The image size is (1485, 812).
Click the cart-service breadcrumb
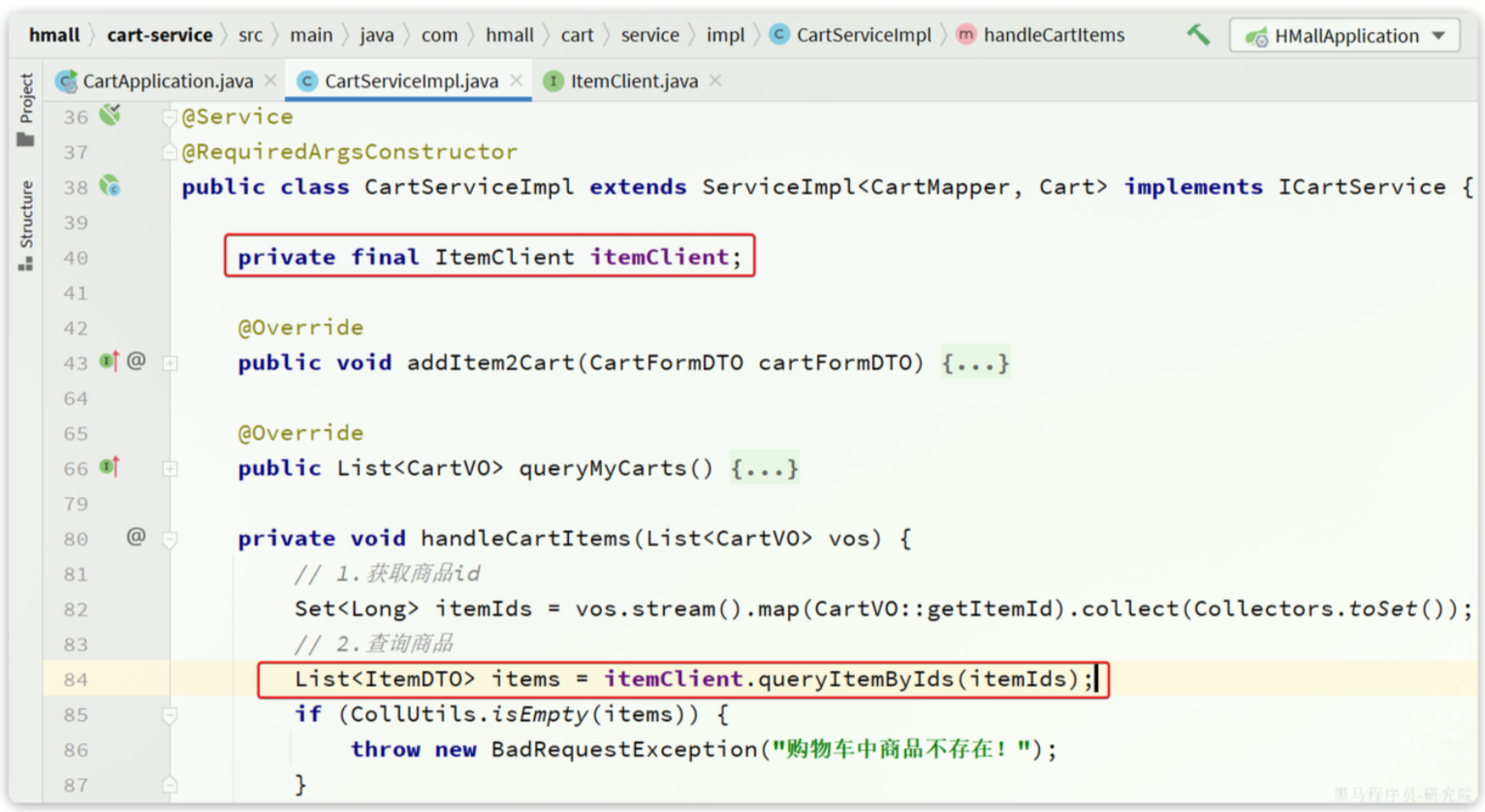[159, 35]
